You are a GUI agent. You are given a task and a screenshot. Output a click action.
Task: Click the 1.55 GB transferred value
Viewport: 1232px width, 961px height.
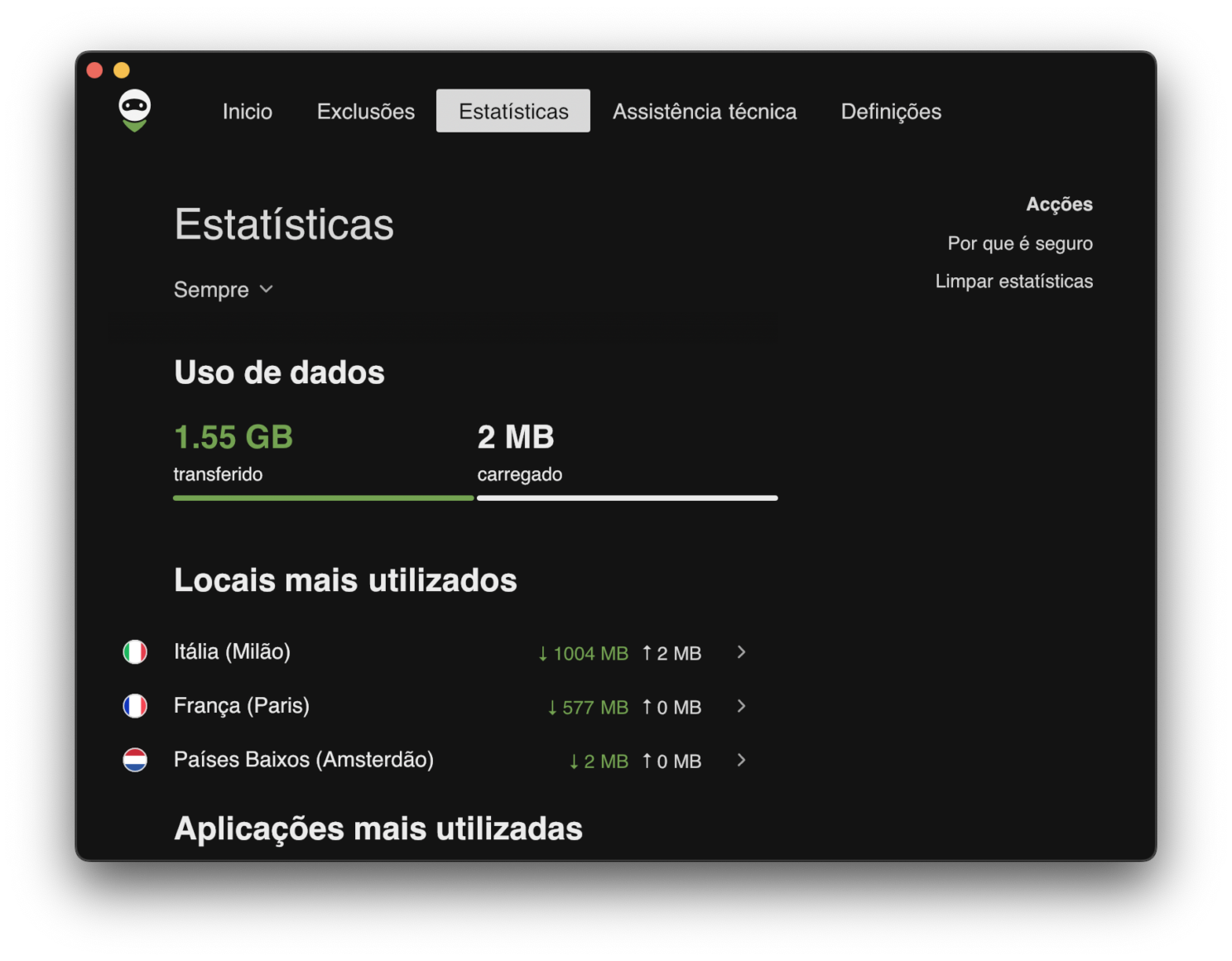[x=233, y=437]
